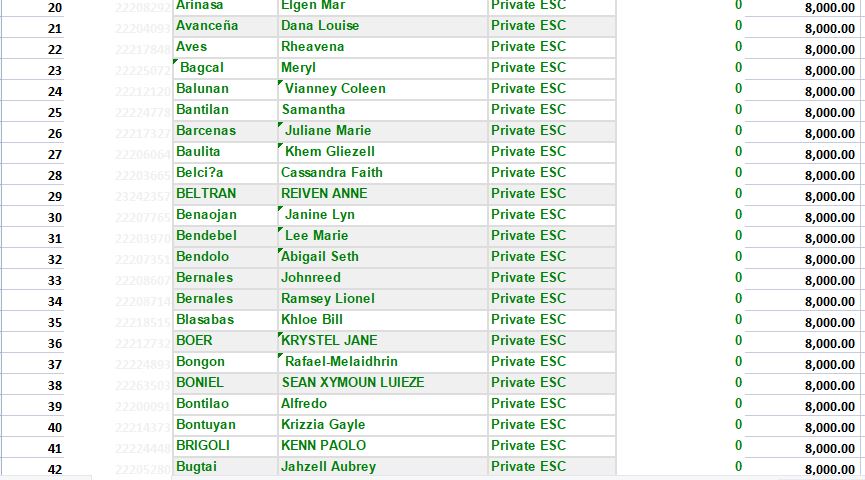
Task: Select the 8,000.00 amount in Bontilao's row
Action: click(829, 406)
